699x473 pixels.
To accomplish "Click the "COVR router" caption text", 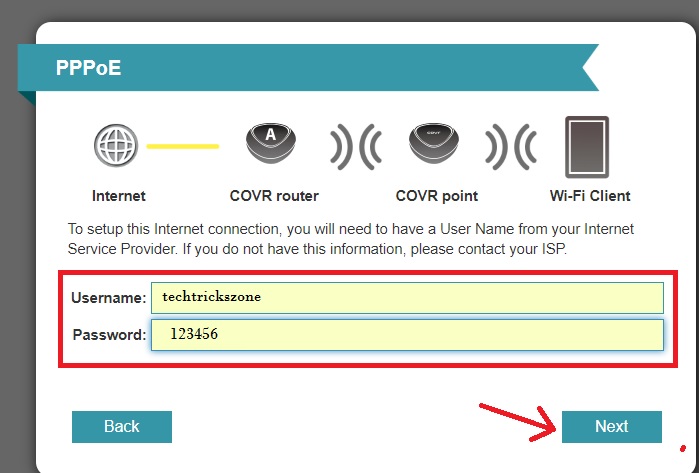I will [x=274, y=196].
